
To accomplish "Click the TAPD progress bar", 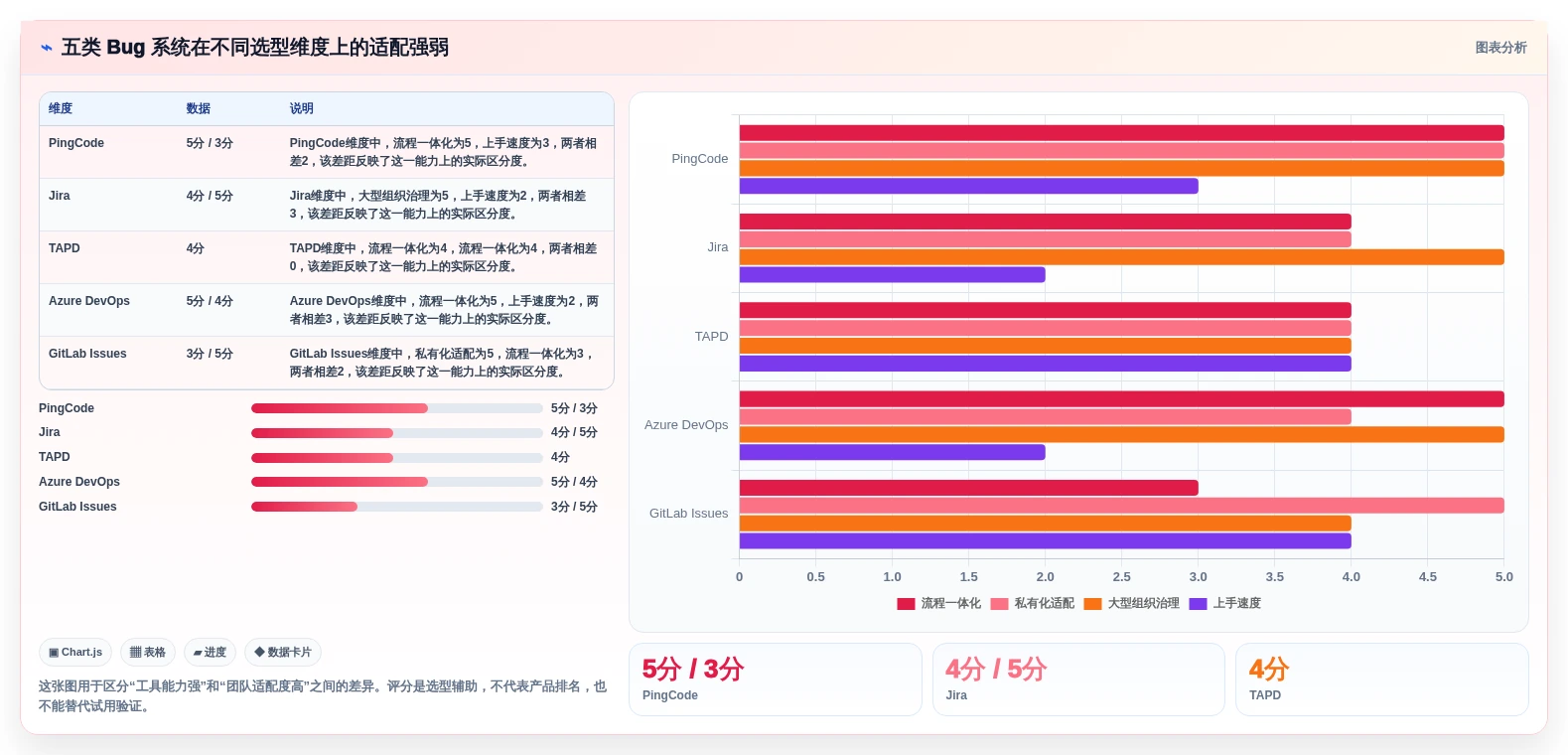I will point(397,458).
